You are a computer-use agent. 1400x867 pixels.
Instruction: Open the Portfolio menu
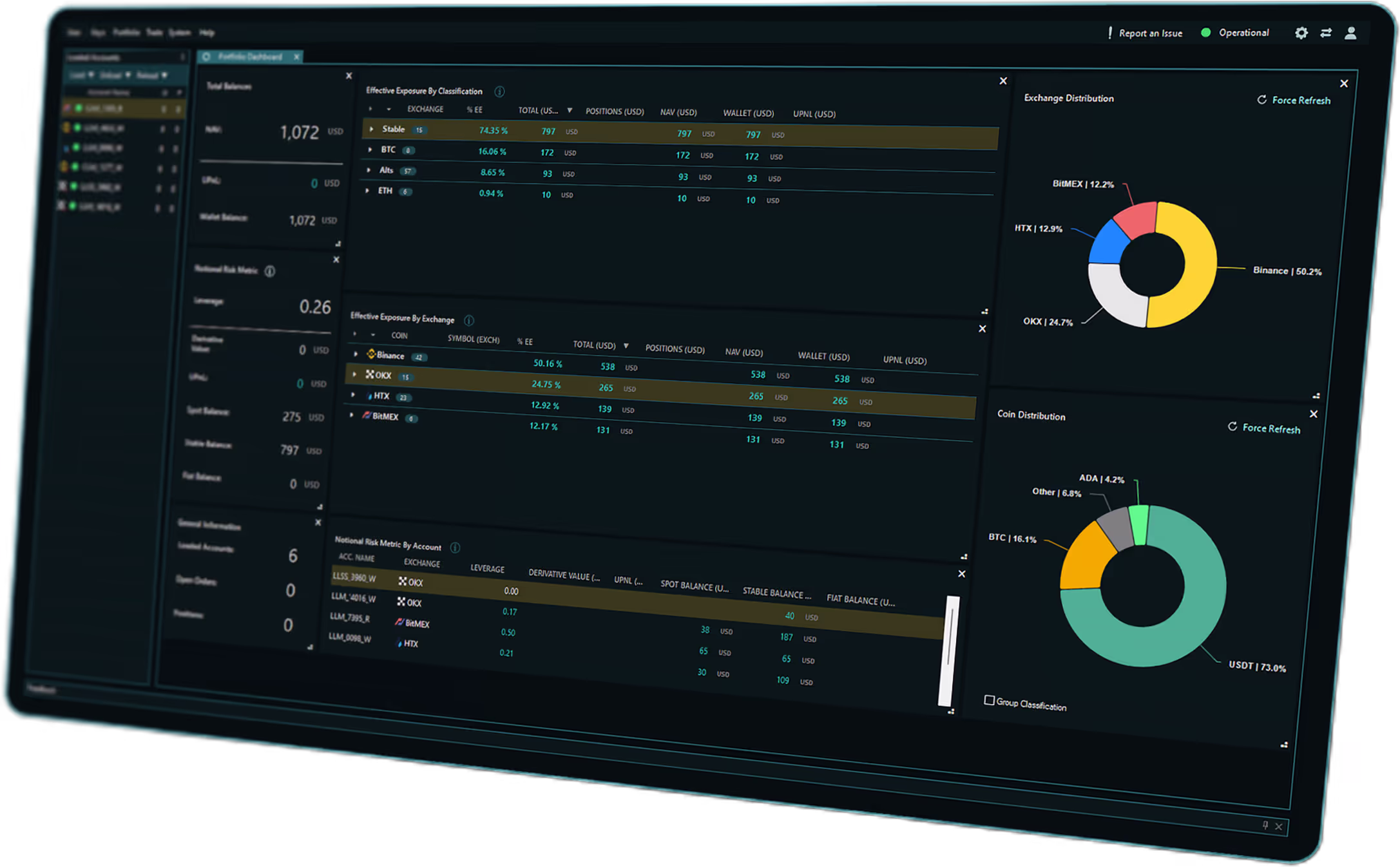(126, 32)
